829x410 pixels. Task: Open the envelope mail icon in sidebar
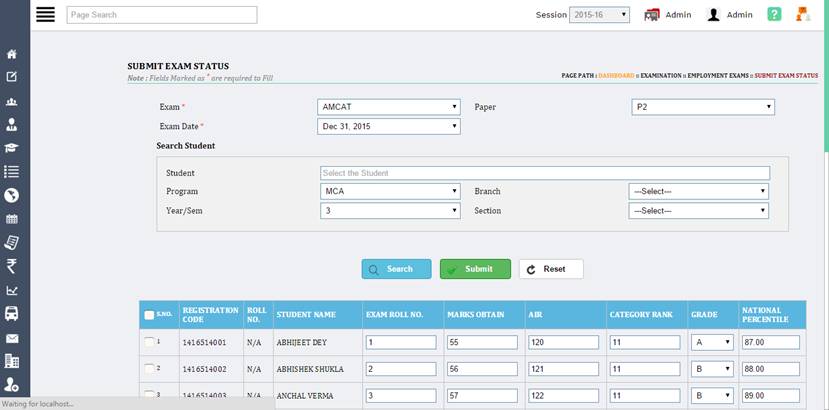(x=12, y=338)
